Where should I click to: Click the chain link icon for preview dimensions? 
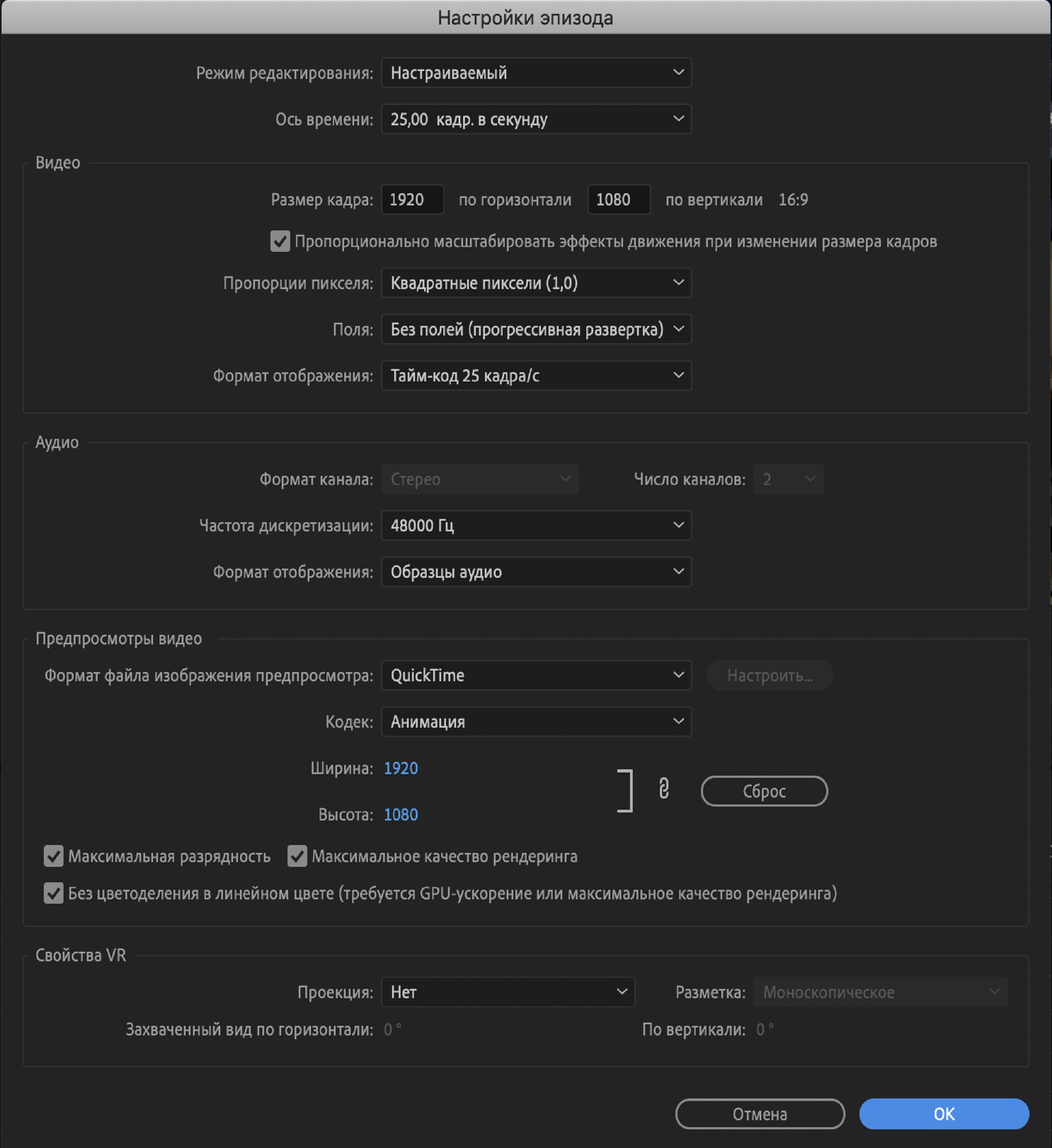(x=664, y=790)
